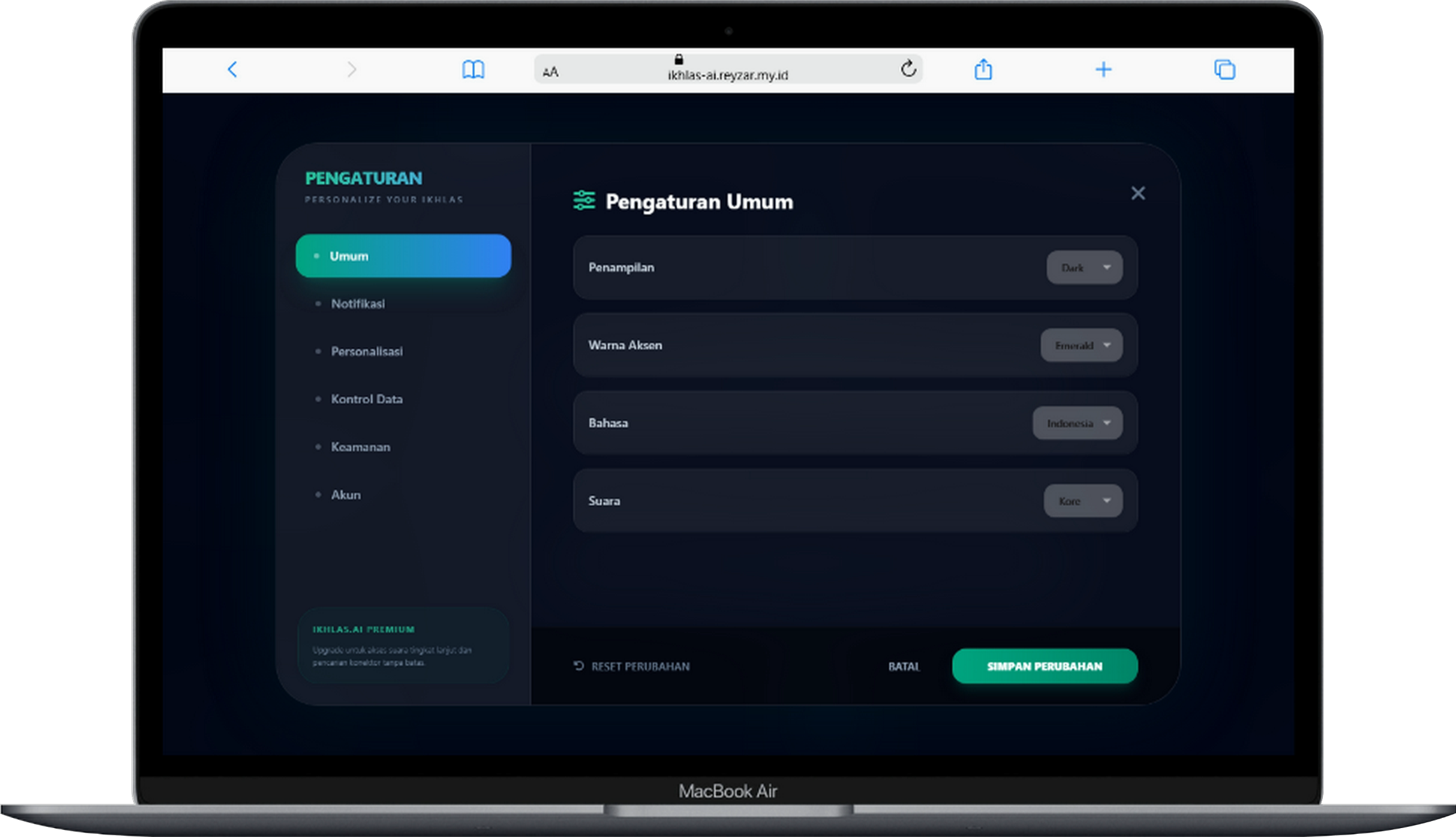
Task: Open the Safari bookmarks book icon
Action: click(473, 69)
